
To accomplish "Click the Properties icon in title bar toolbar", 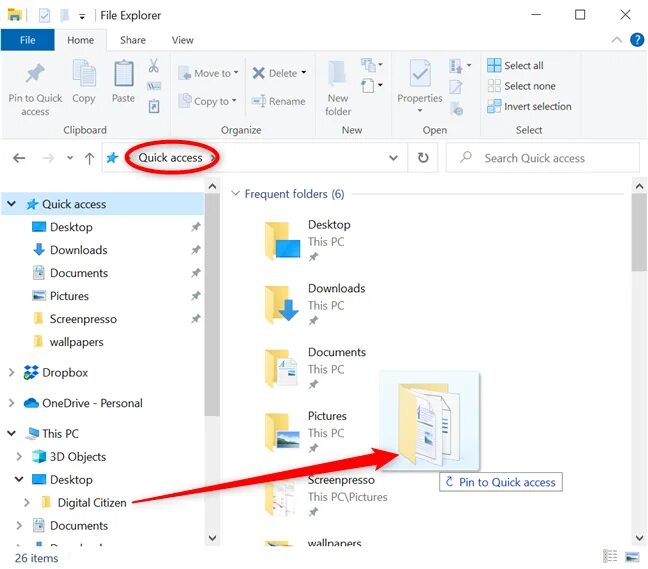I will click(x=44, y=16).
